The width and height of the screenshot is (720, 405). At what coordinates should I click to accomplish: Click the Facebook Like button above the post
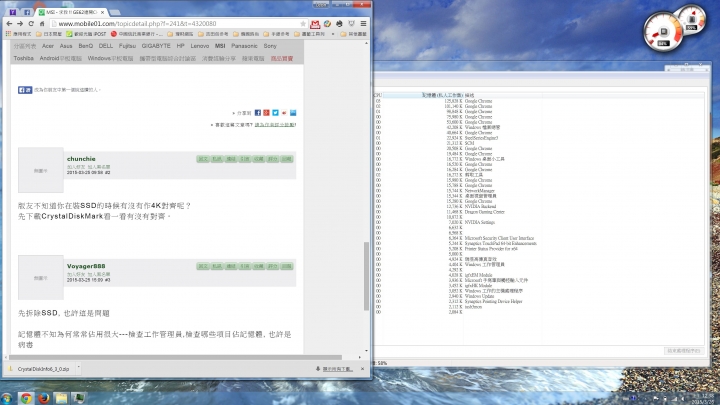(x=25, y=90)
